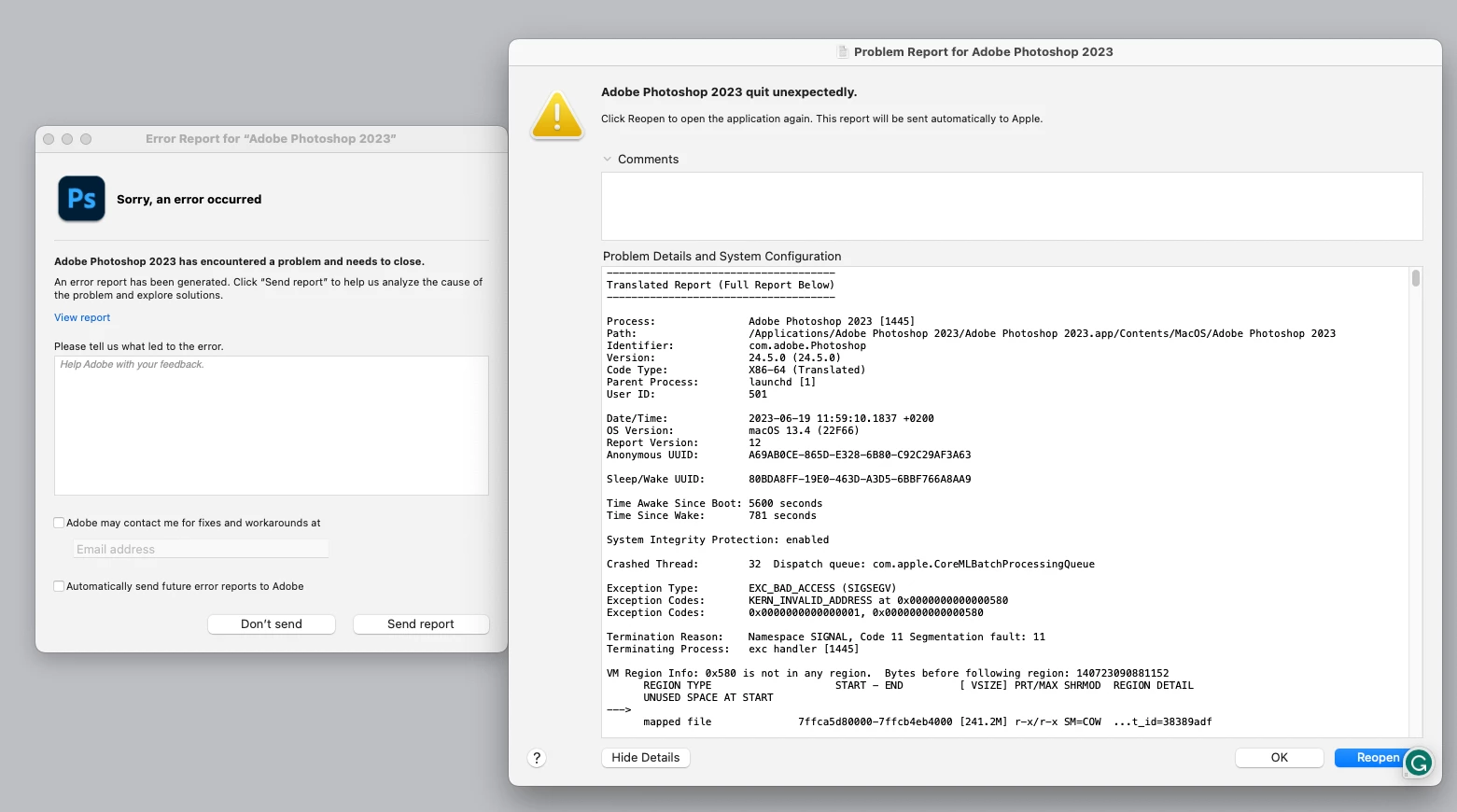This screenshot has width=1457, height=812.
Task: Click 'Translated Report (Full Report Below)' heading
Action: click(x=721, y=286)
